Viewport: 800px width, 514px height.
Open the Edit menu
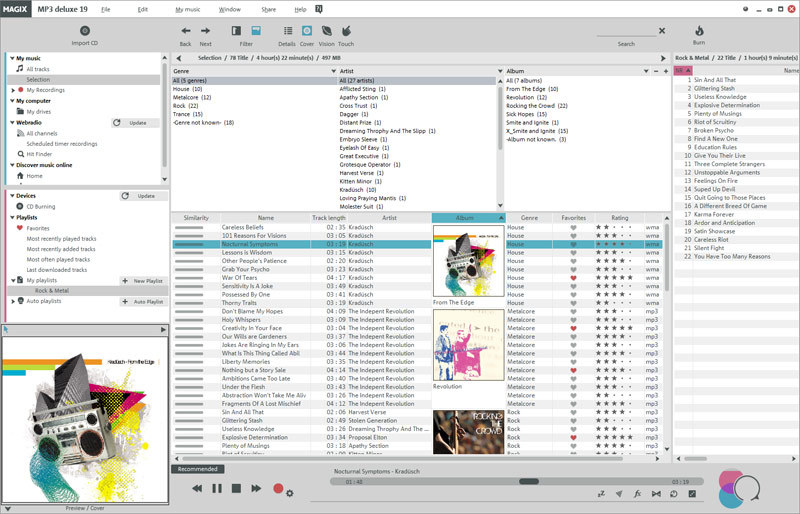tap(143, 9)
